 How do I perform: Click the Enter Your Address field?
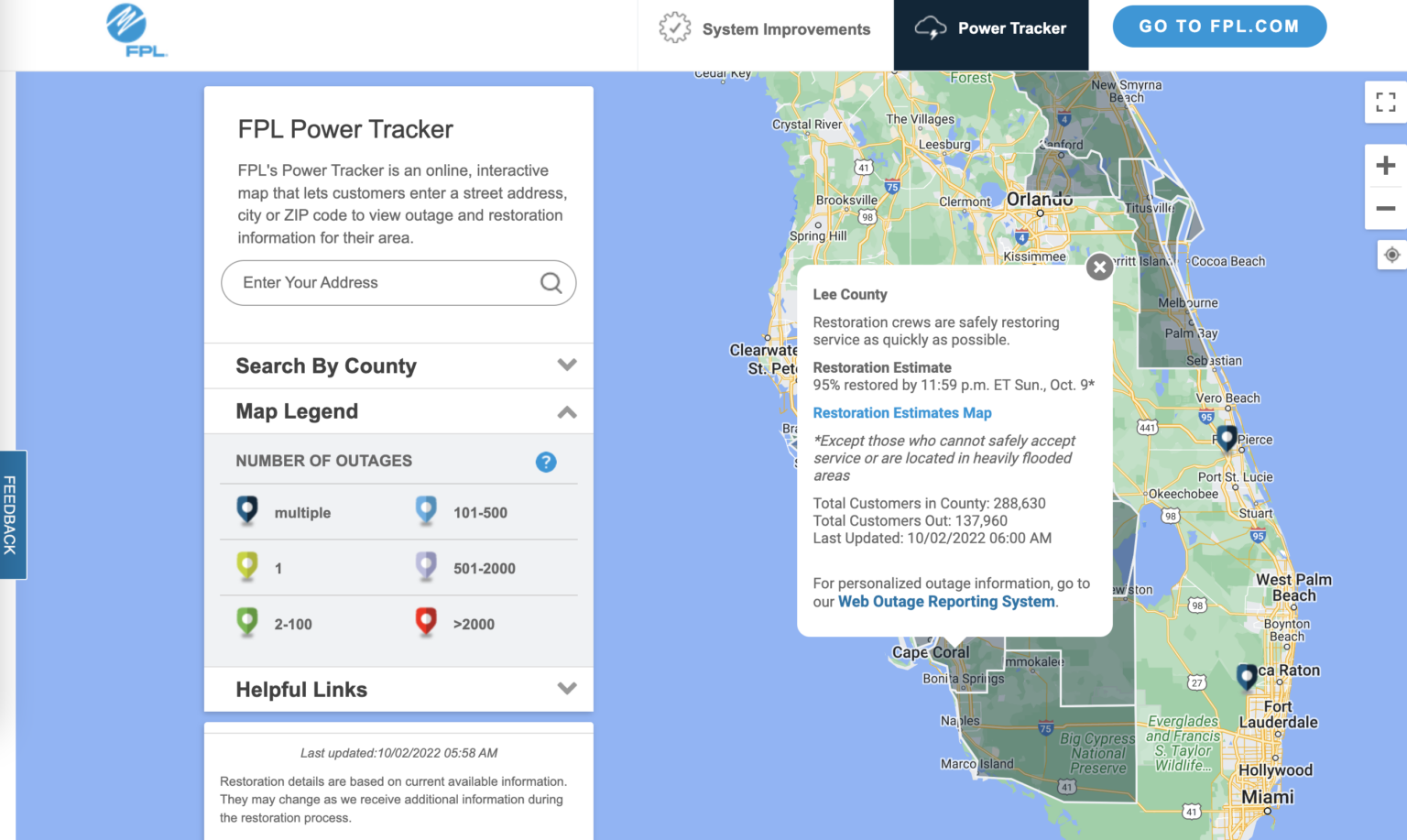pos(398,283)
